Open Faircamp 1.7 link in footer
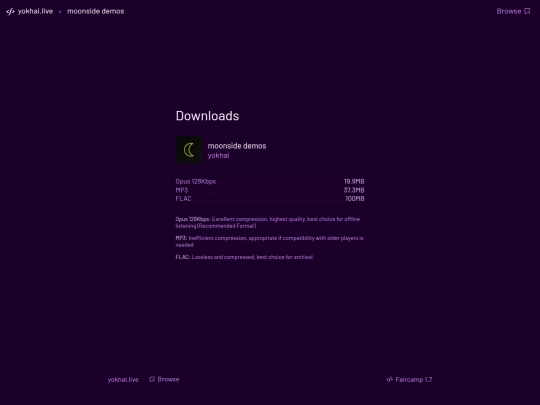This screenshot has height=405, width=540. 409,380
